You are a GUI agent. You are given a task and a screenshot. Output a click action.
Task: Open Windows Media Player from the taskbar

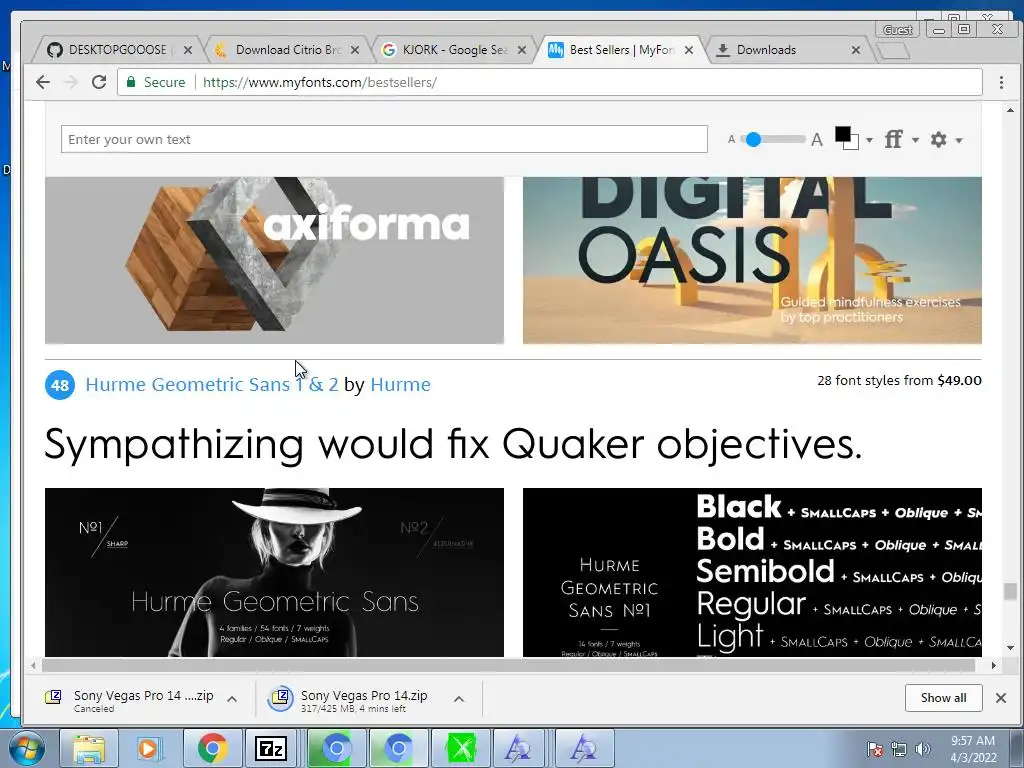[x=150, y=749]
